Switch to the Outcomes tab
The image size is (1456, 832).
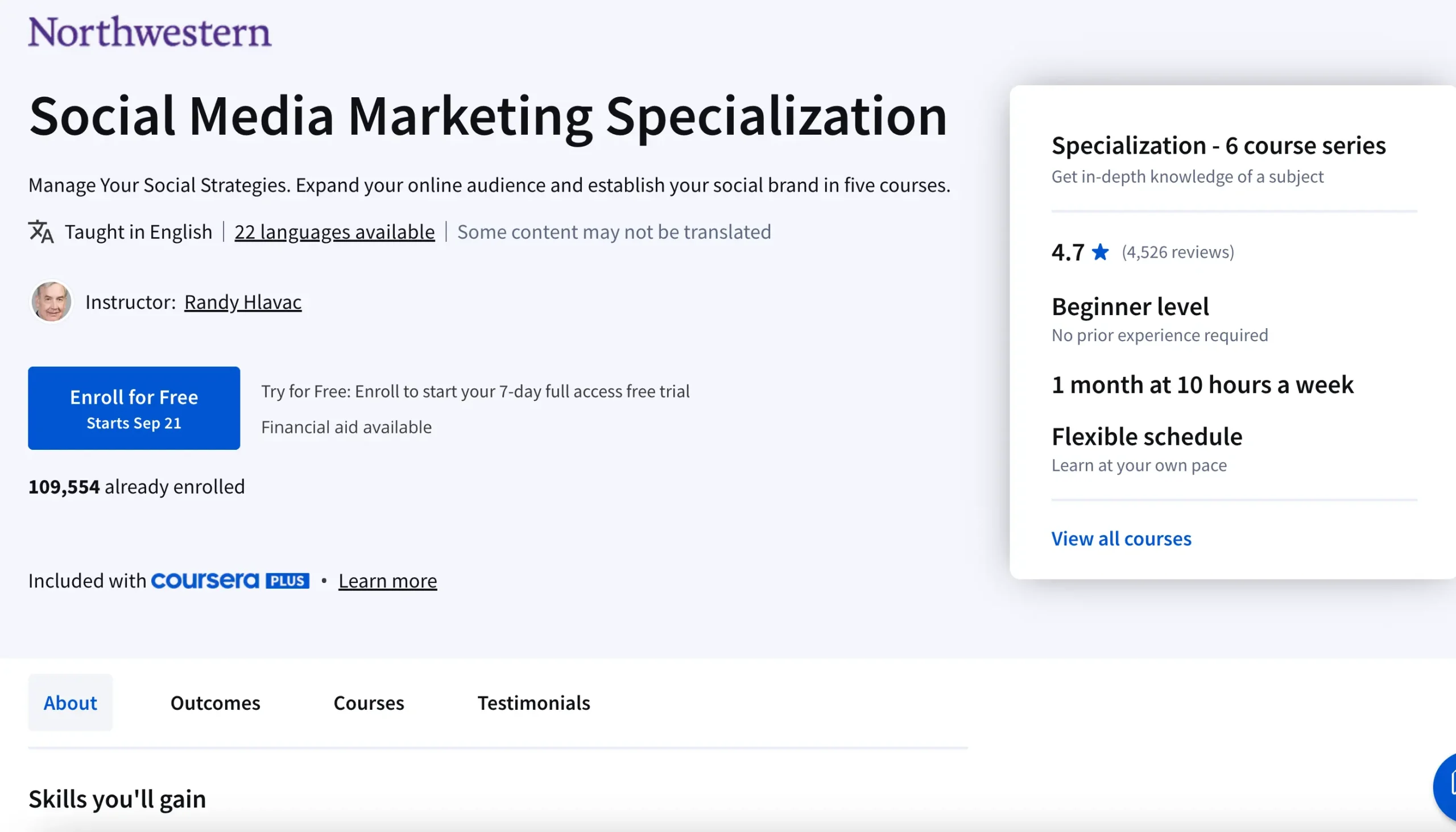pos(215,702)
